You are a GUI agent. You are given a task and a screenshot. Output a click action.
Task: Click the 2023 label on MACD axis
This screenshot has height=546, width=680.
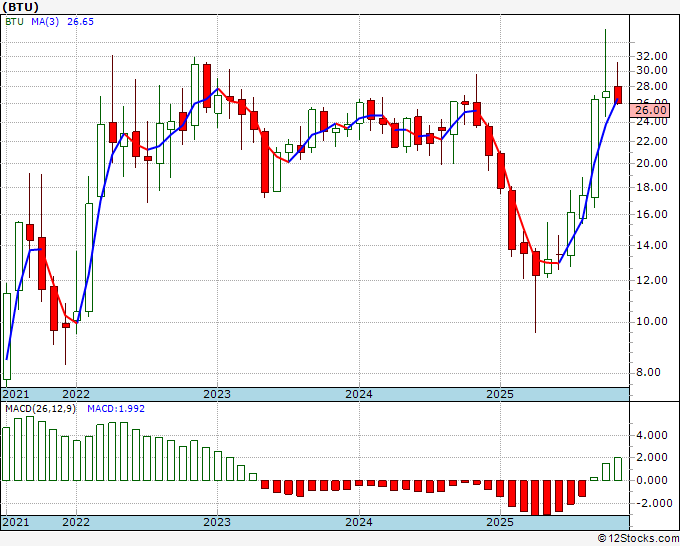[217, 522]
